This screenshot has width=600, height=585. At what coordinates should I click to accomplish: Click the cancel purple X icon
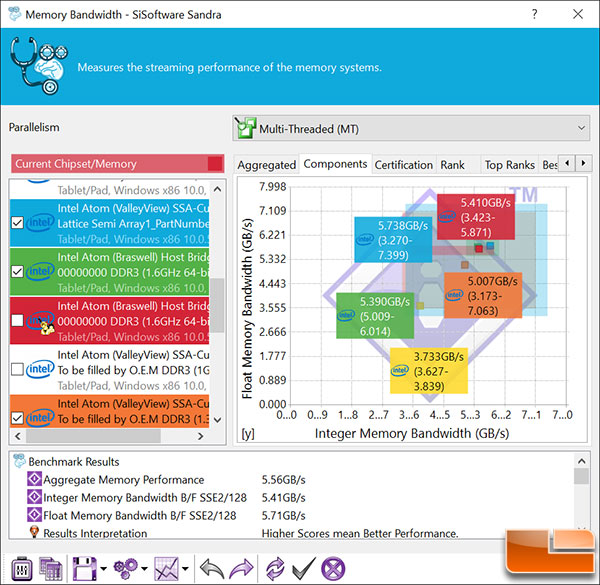(333, 569)
